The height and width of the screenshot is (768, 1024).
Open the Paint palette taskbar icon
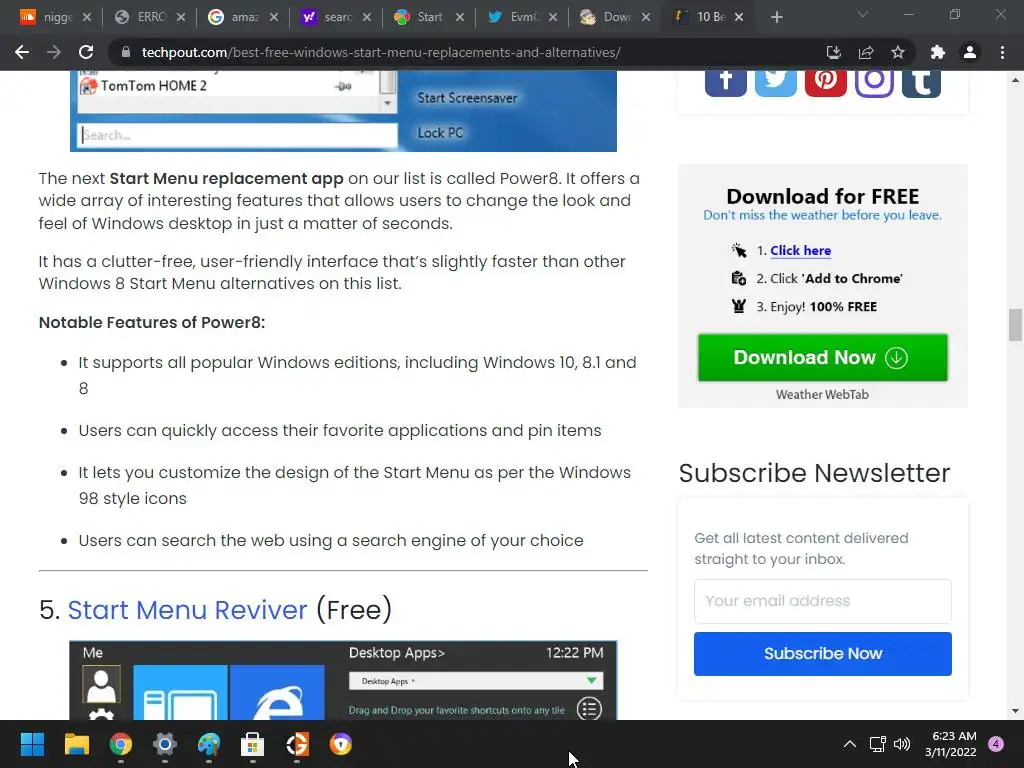click(208, 744)
